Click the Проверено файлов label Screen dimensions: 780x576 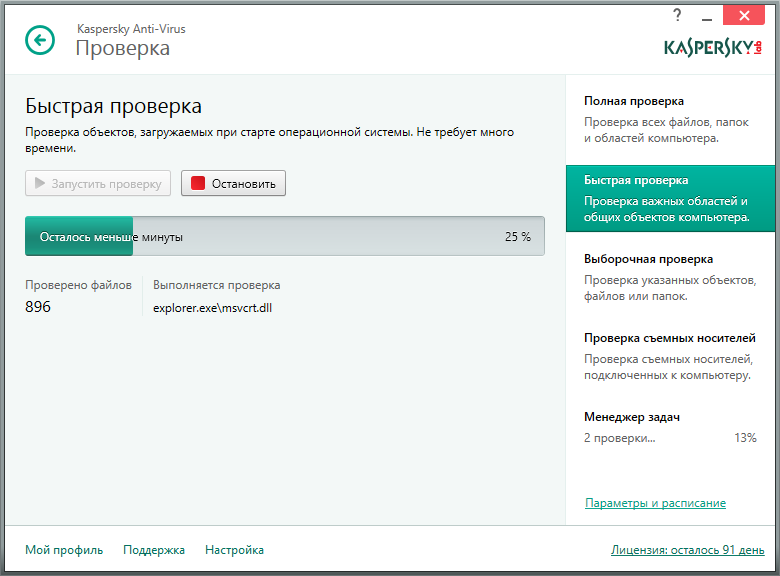tap(78, 285)
